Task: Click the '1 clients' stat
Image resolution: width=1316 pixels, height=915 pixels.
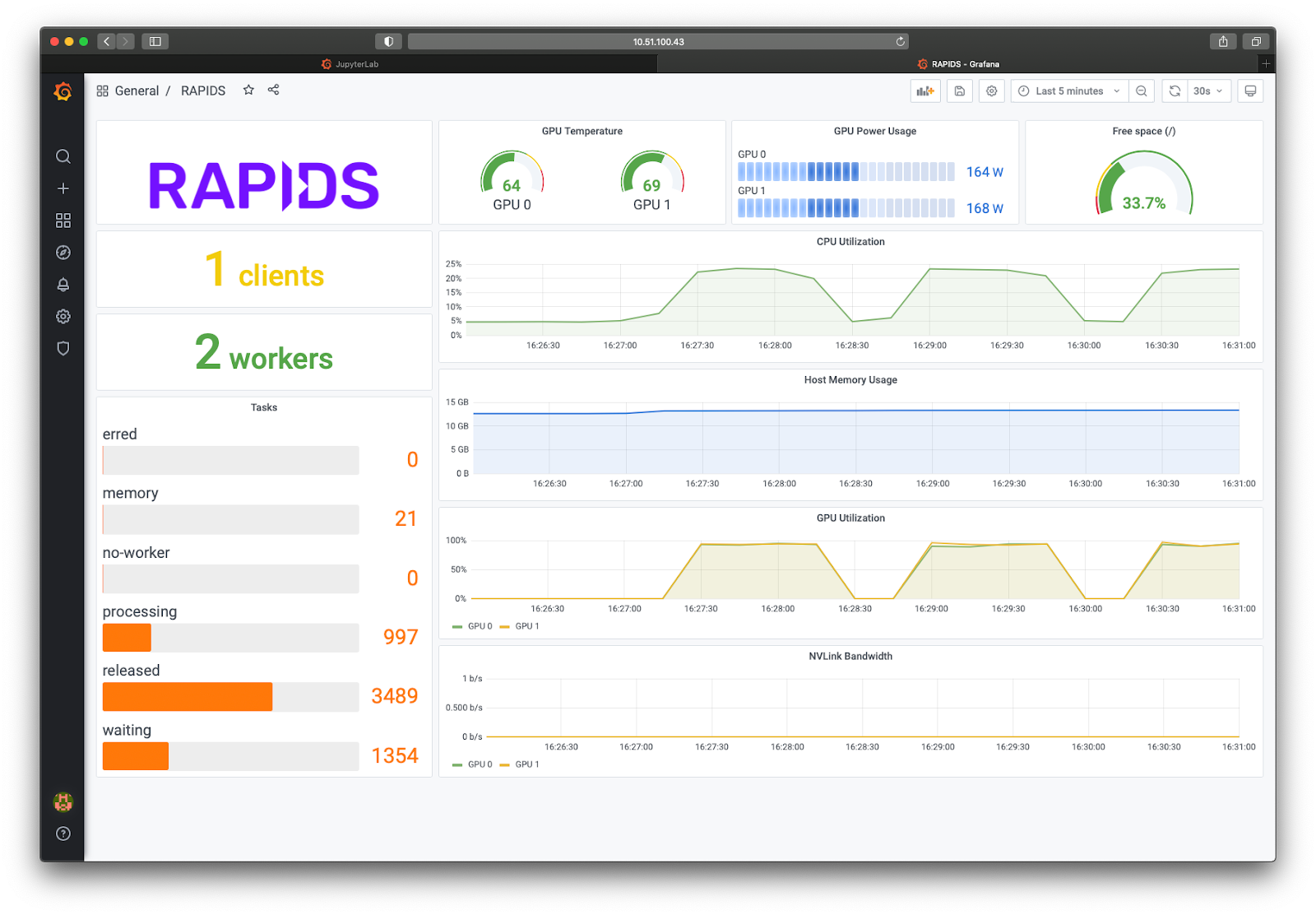Action: pyautogui.click(x=264, y=270)
